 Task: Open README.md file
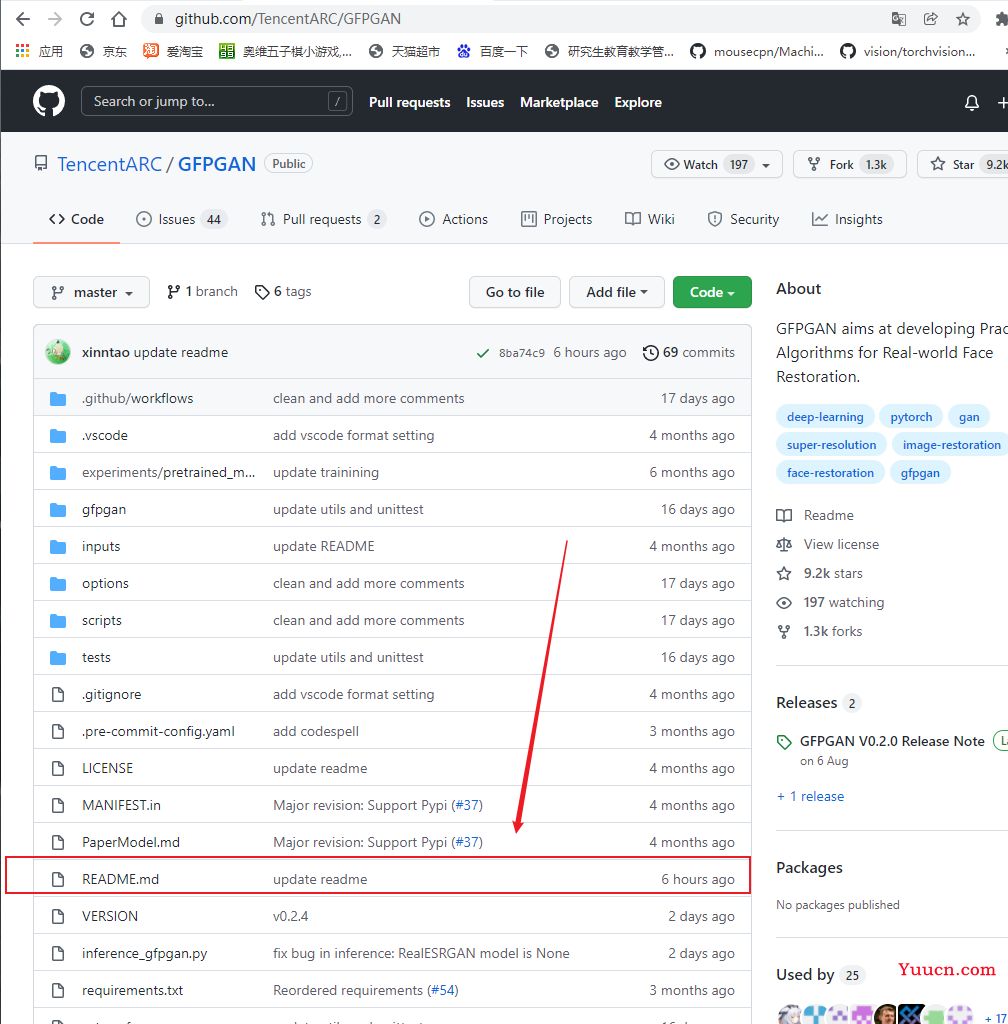[120, 879]
